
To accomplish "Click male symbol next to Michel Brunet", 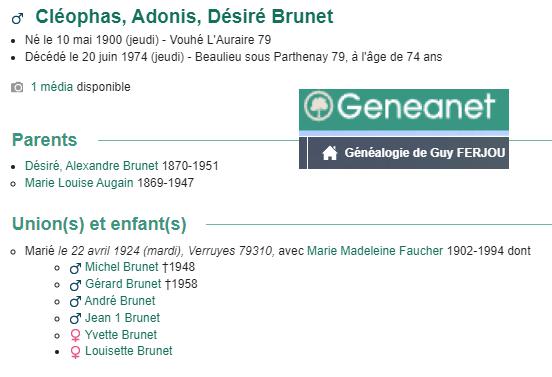I will [75, 268].
